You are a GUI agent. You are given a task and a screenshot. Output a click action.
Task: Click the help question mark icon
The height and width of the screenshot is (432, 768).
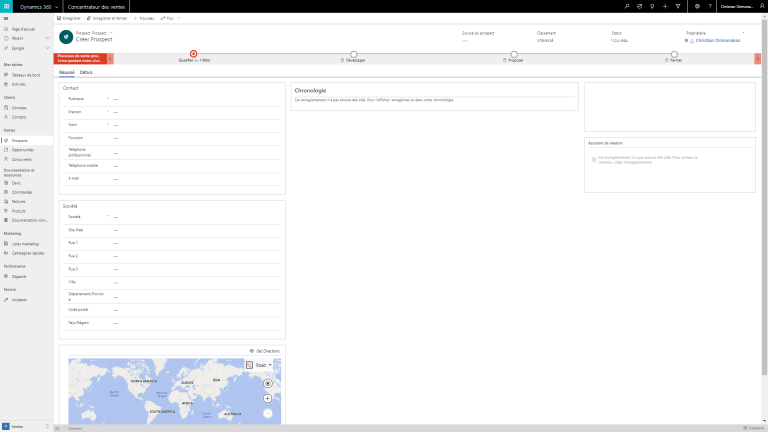click(x=710, y=6)
